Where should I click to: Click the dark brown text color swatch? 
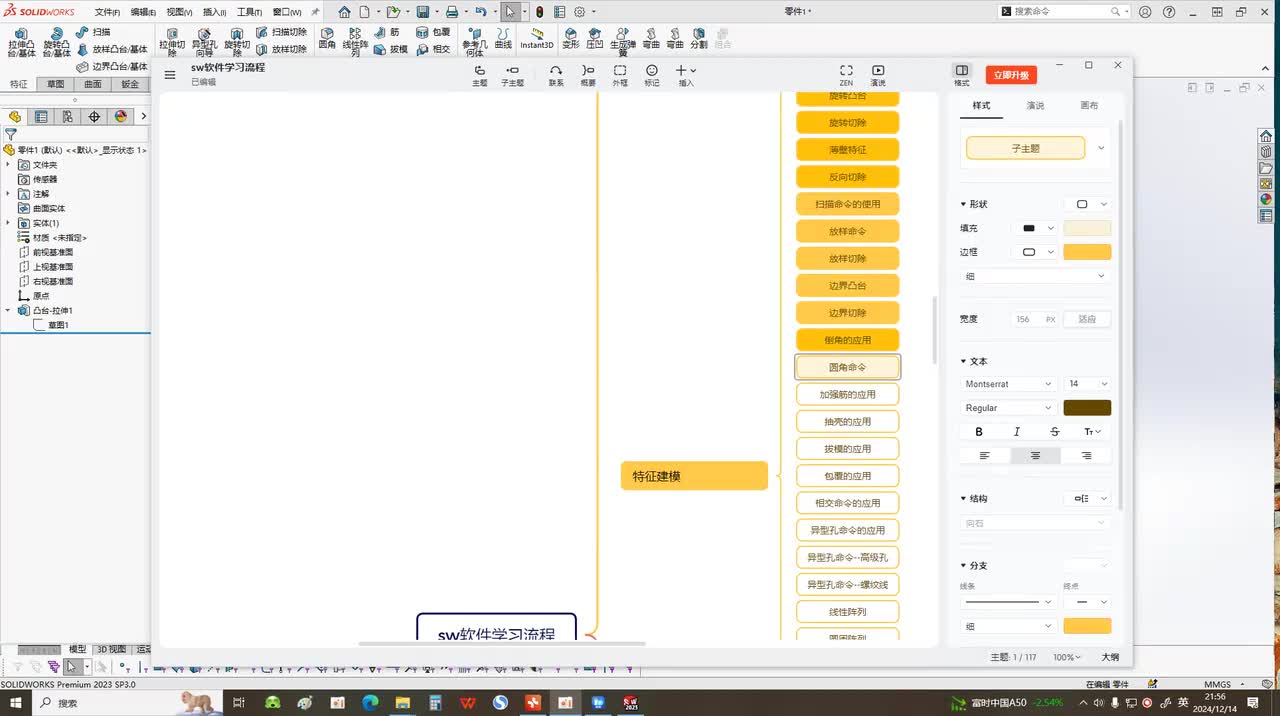click(1087, 408)
